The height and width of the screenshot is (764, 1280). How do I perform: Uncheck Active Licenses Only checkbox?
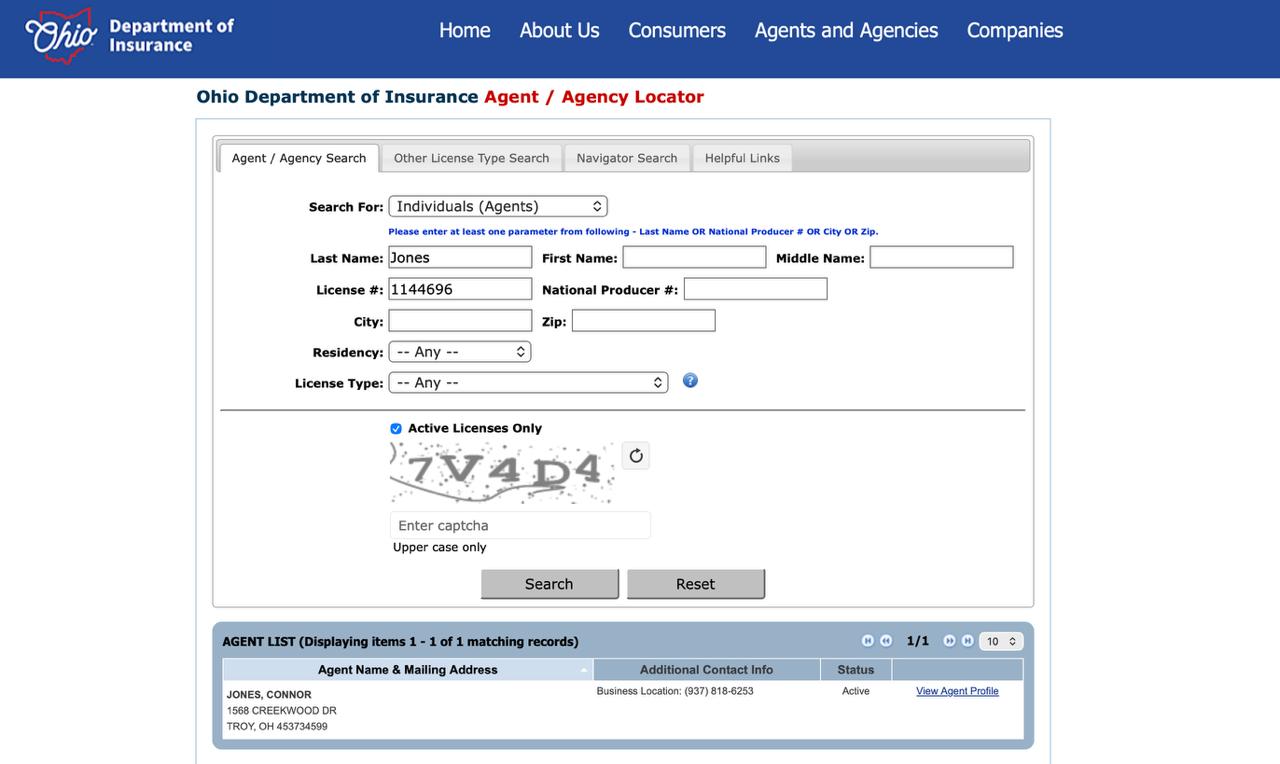pos(396,429)
